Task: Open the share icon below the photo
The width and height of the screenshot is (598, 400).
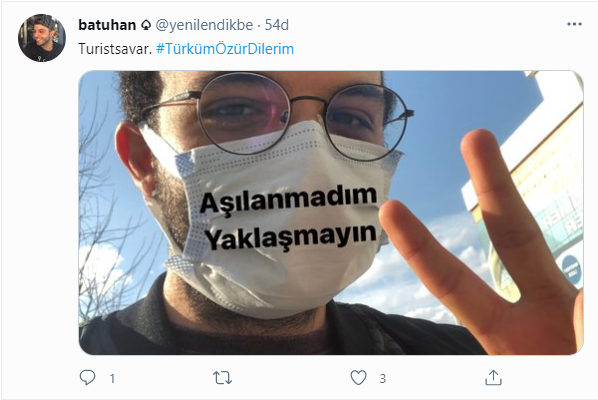Action: pos(493,378)
